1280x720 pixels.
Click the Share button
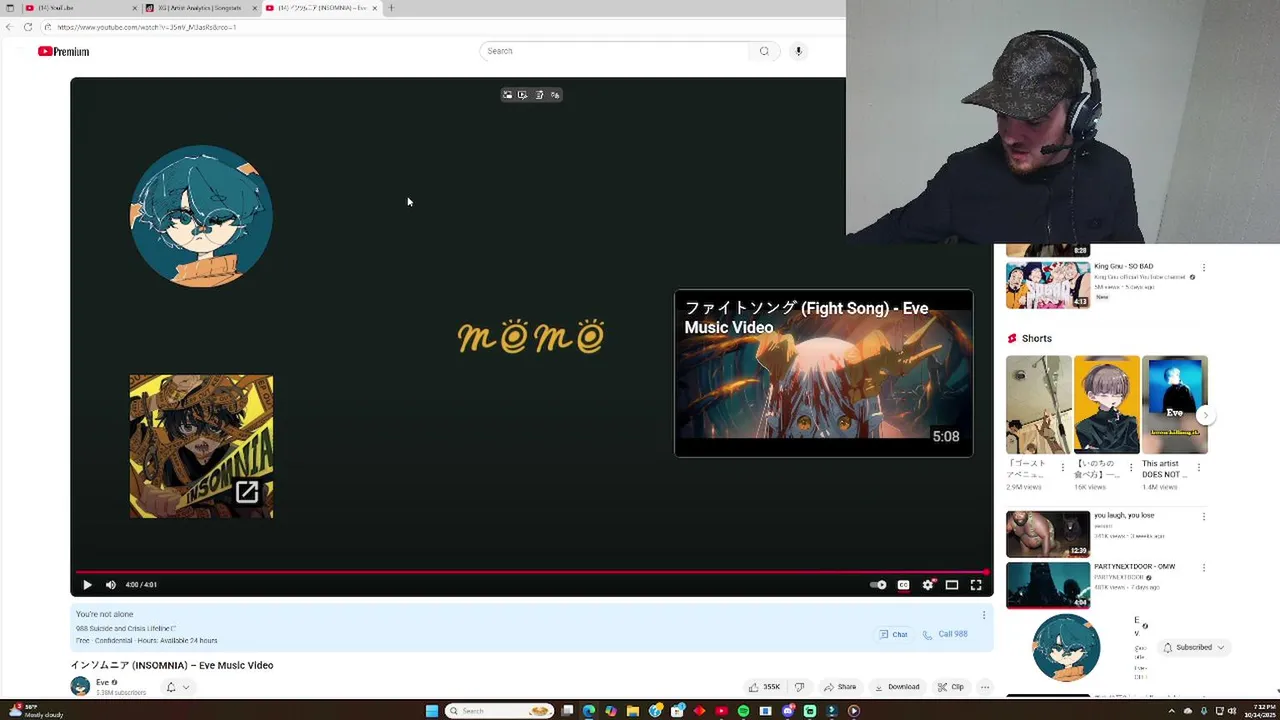[x=840, y=687]
